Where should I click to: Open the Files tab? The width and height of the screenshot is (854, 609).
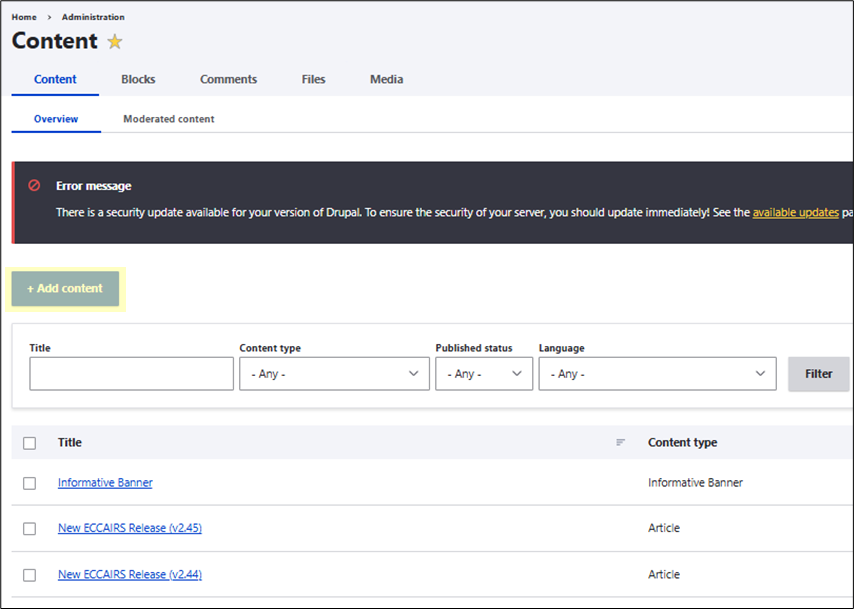pyautogui.click(x=313, y=80)
